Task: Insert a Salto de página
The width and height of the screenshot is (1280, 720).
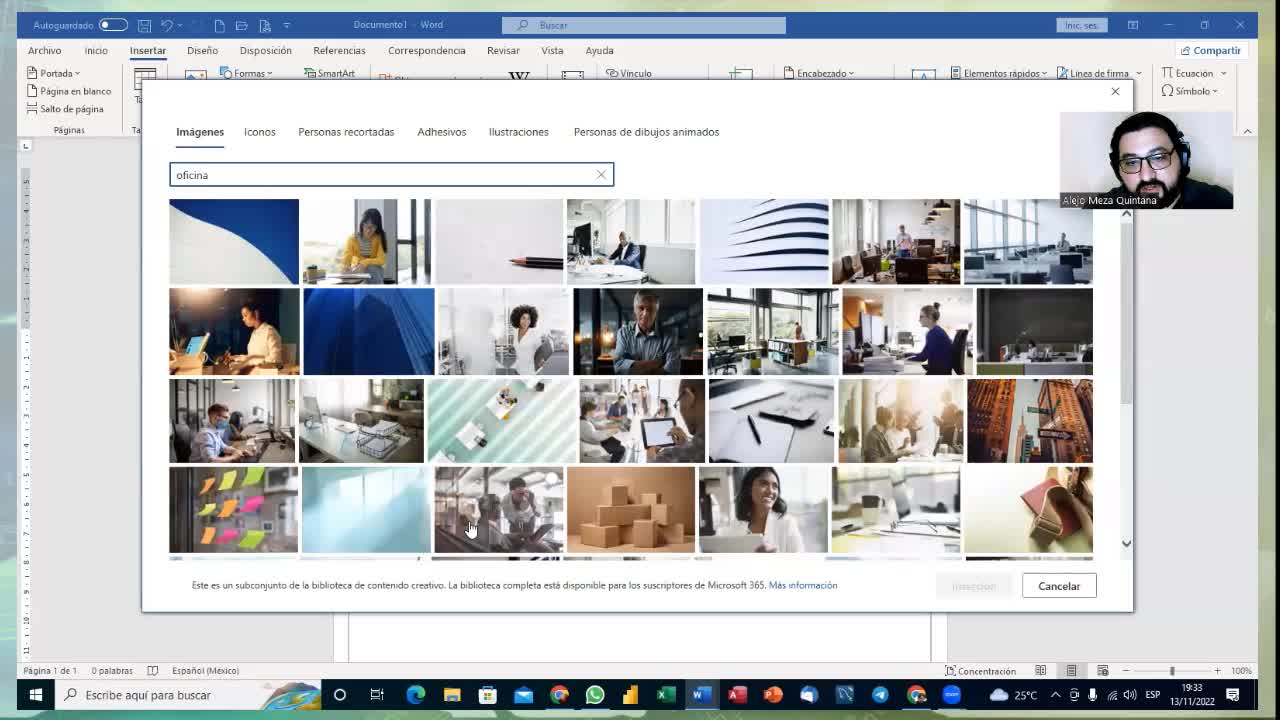Action: click(x=65, y=109)
